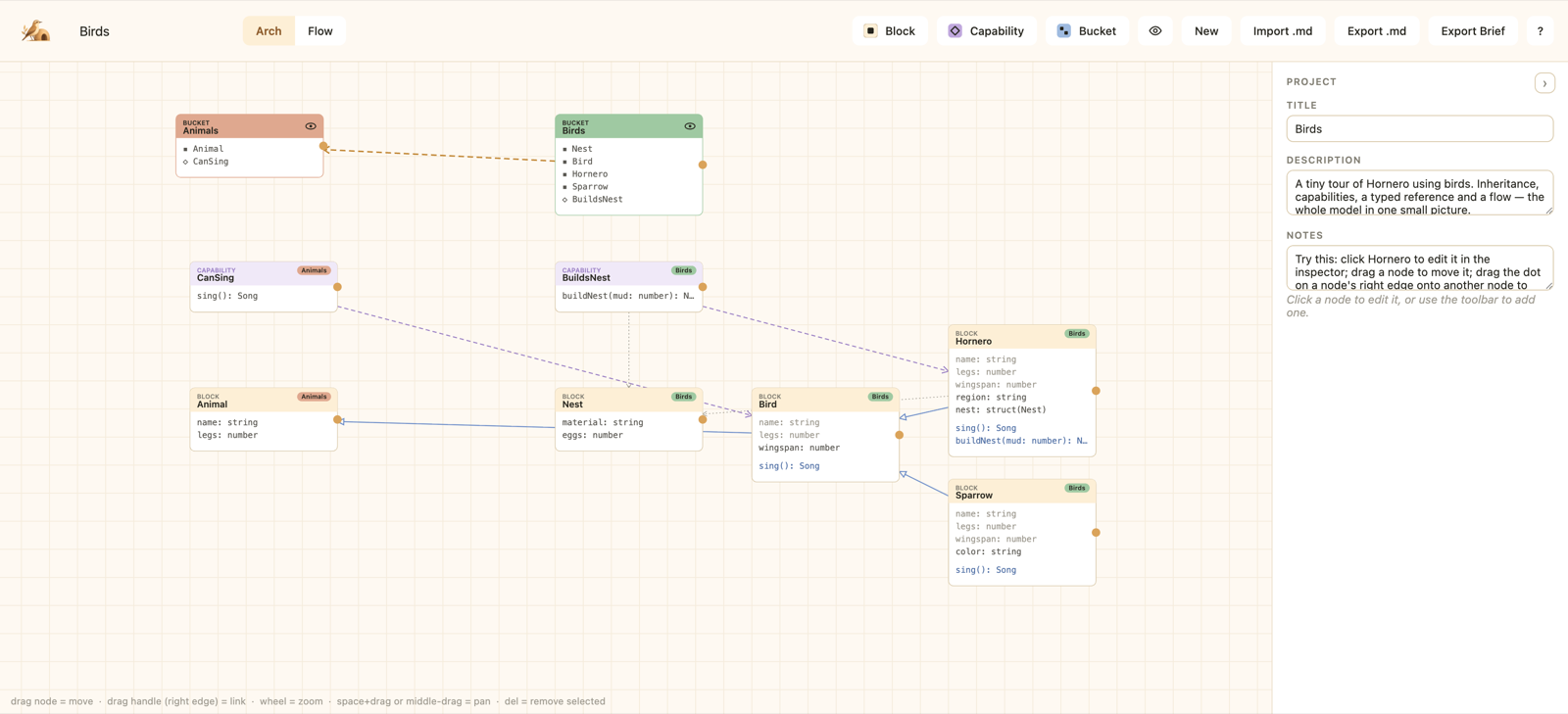
Task: Click 'sing(): Song' in Sparrow block
Action: coord(986,570)
